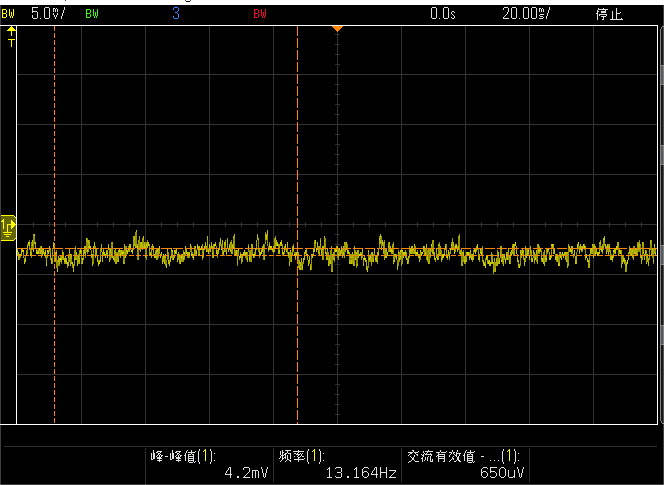Select the blue channel 3 indicator
Image resolution: width=664 pixels, height=485 pixels.
pos(176,14)
